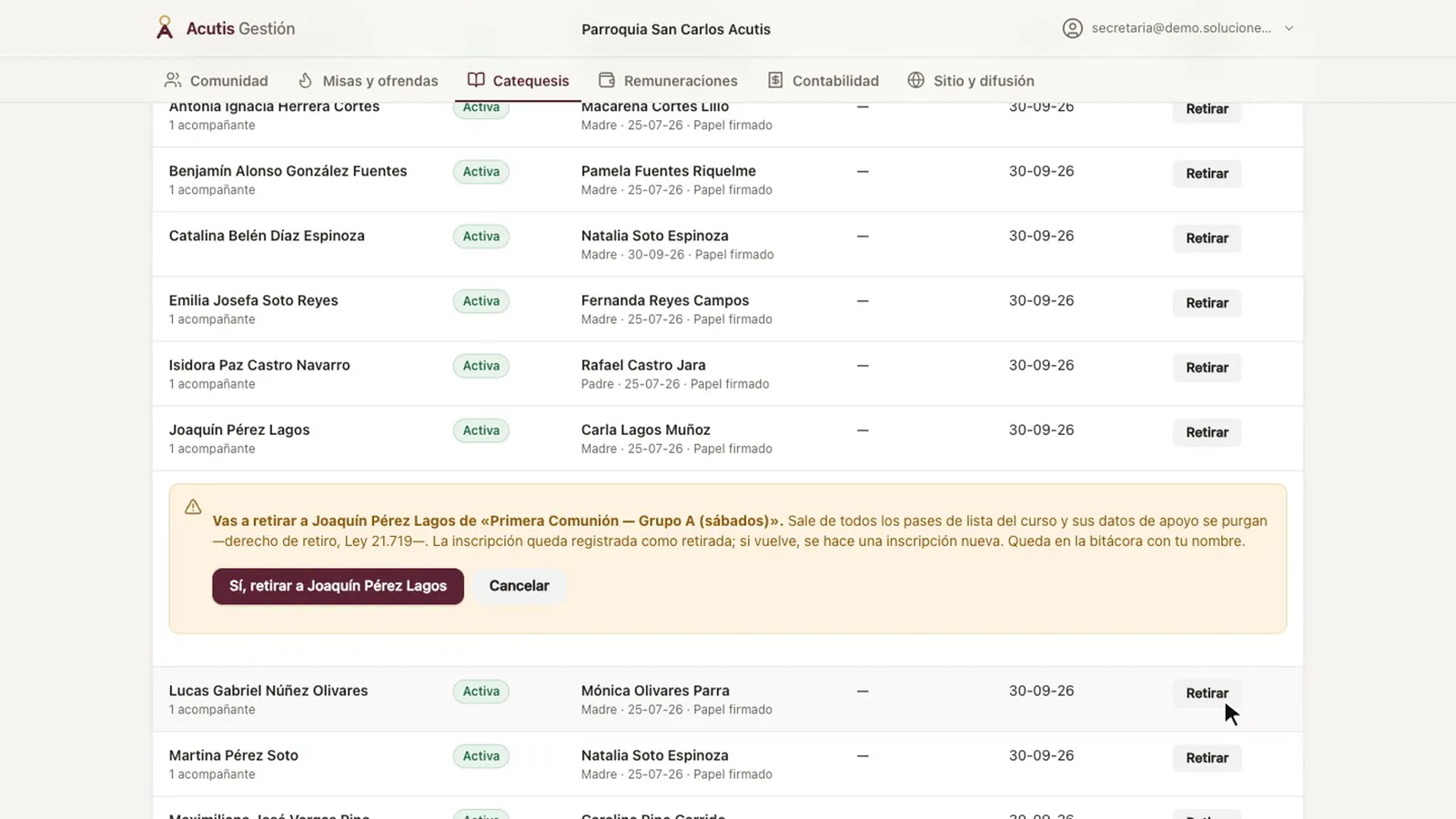Click Retirar on Joaquín Pérez Lagos row

(1208, 432)
